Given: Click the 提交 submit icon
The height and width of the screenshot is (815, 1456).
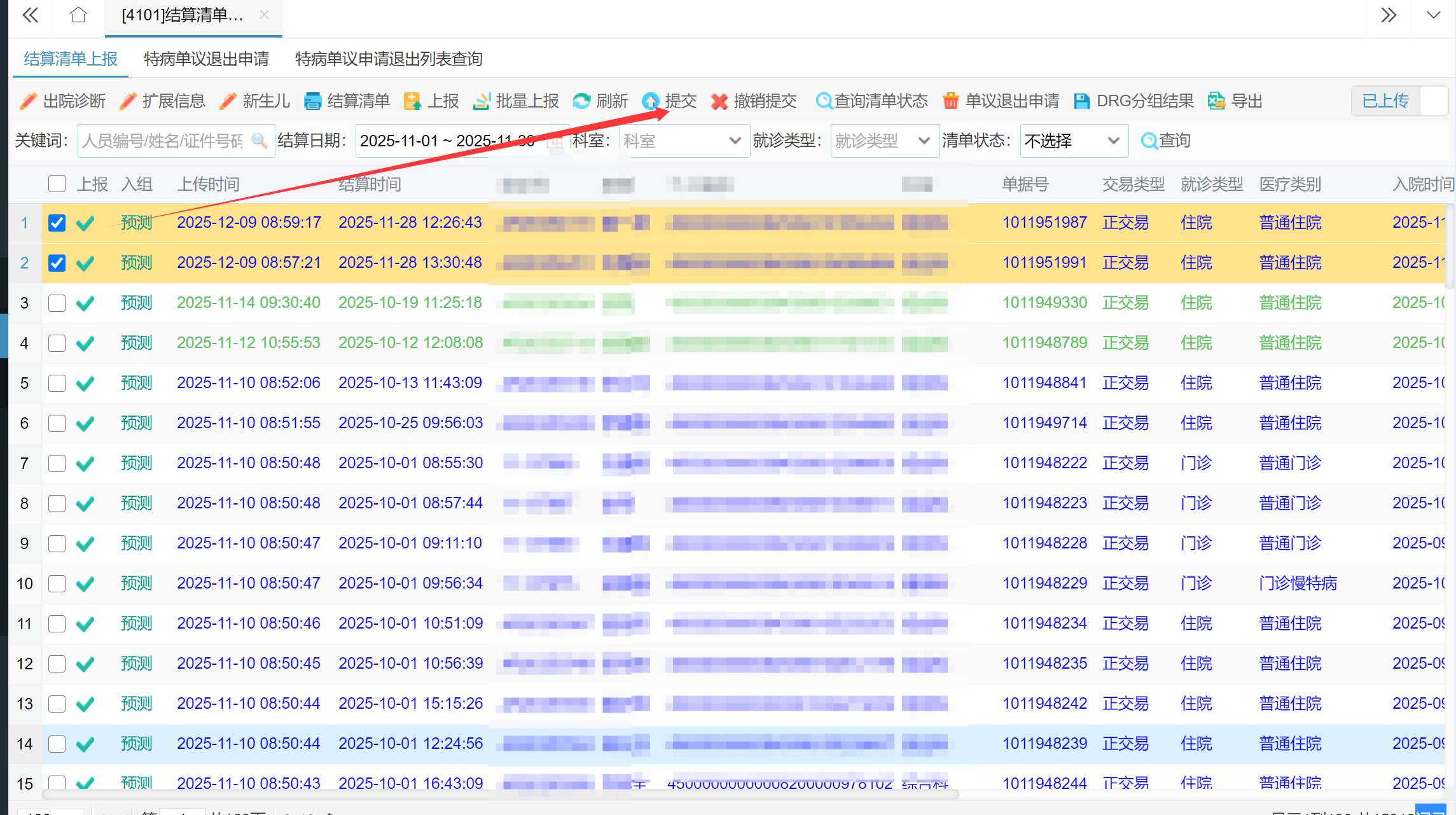Looking at the screenshot, I should coord(651,101).
